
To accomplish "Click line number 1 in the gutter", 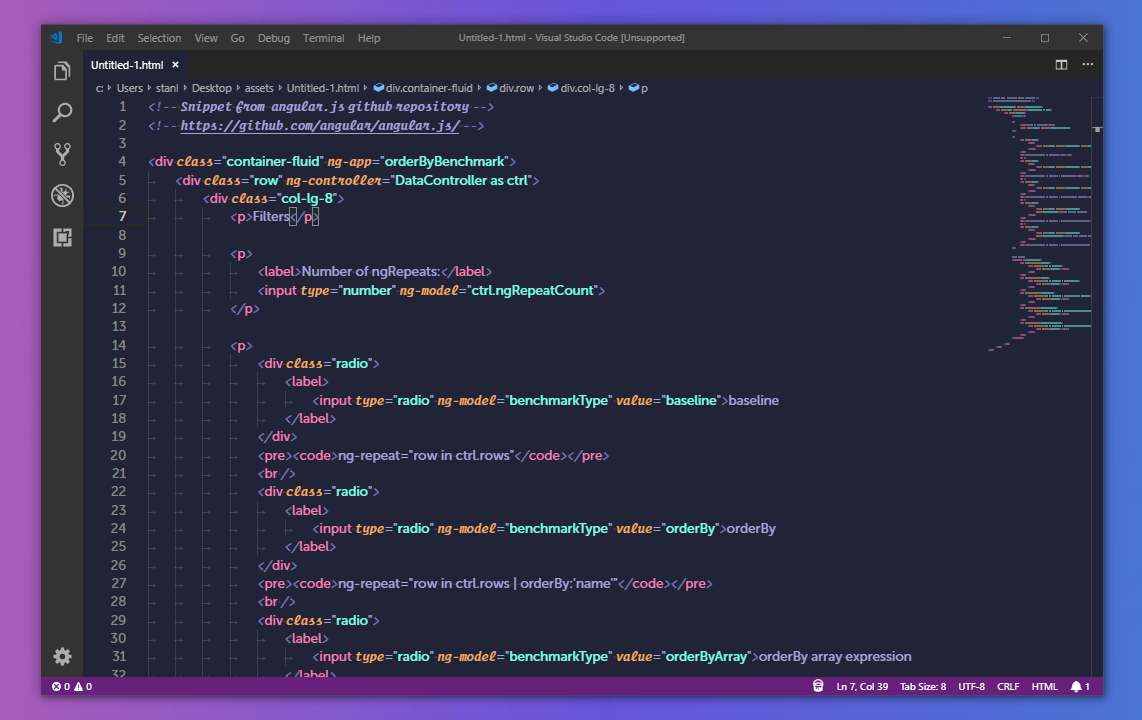I will (122, 106).
